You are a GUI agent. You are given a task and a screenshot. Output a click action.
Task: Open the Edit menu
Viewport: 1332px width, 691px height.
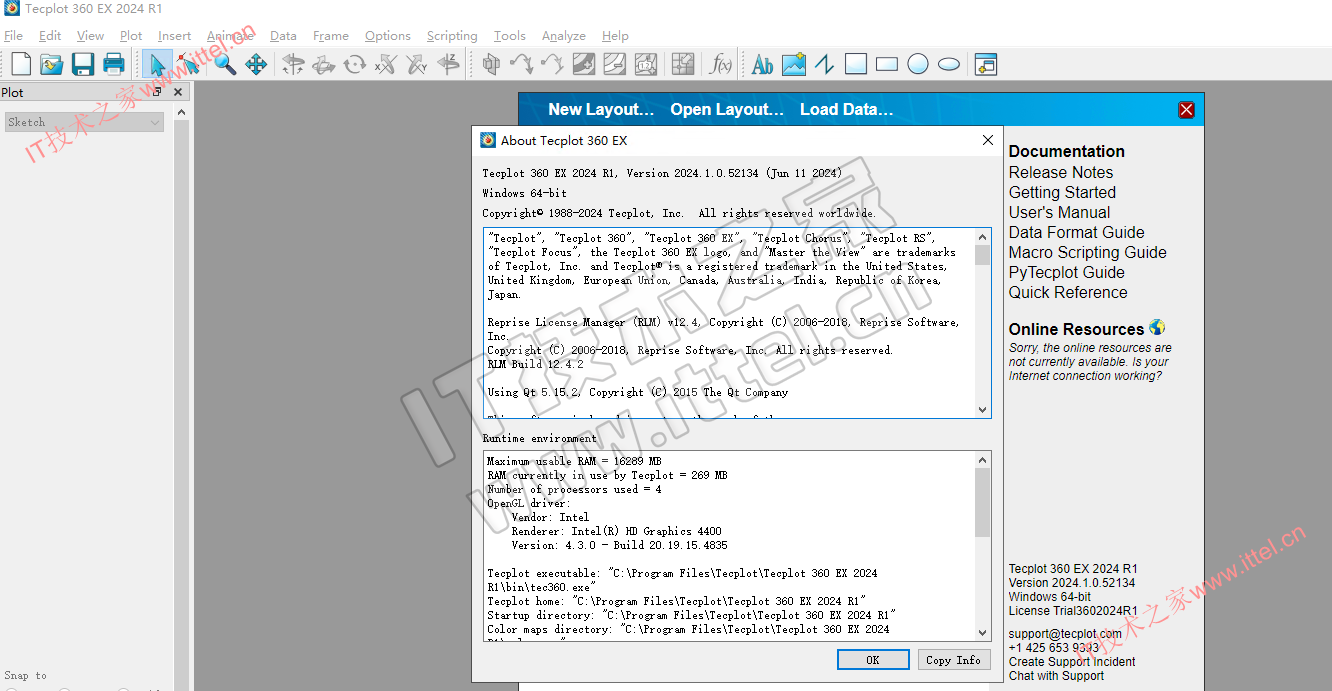tap(50, 36)
